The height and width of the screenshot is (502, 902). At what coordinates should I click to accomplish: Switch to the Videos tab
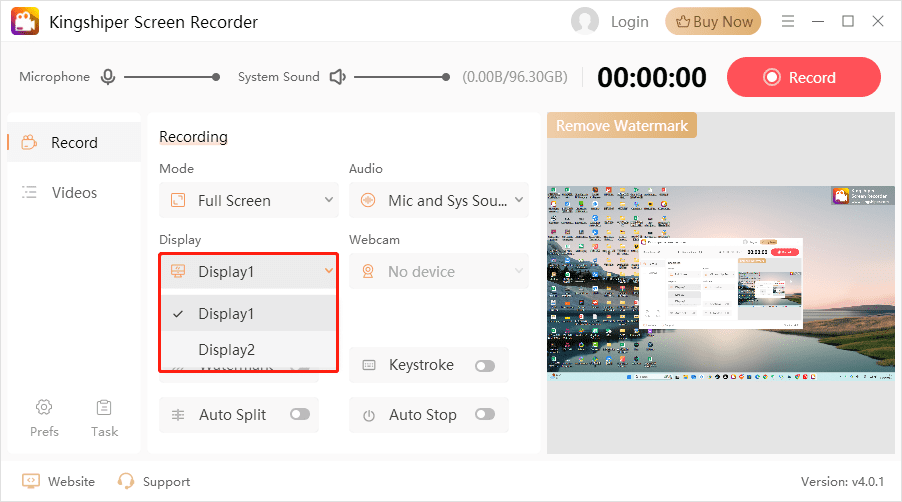(x=74, y=192)
